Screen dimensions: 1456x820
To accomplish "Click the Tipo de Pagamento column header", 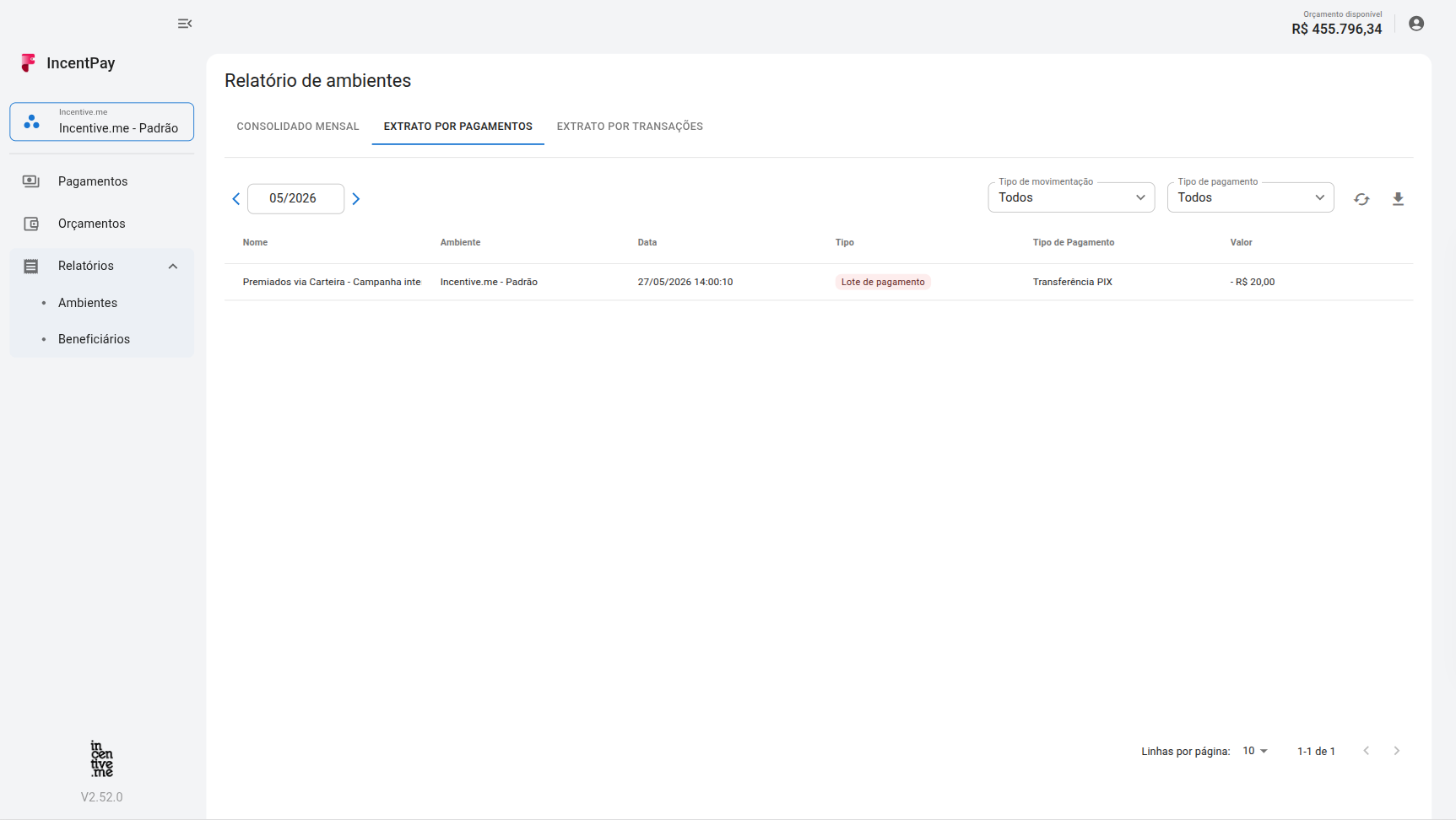I will pos(1074,242).
